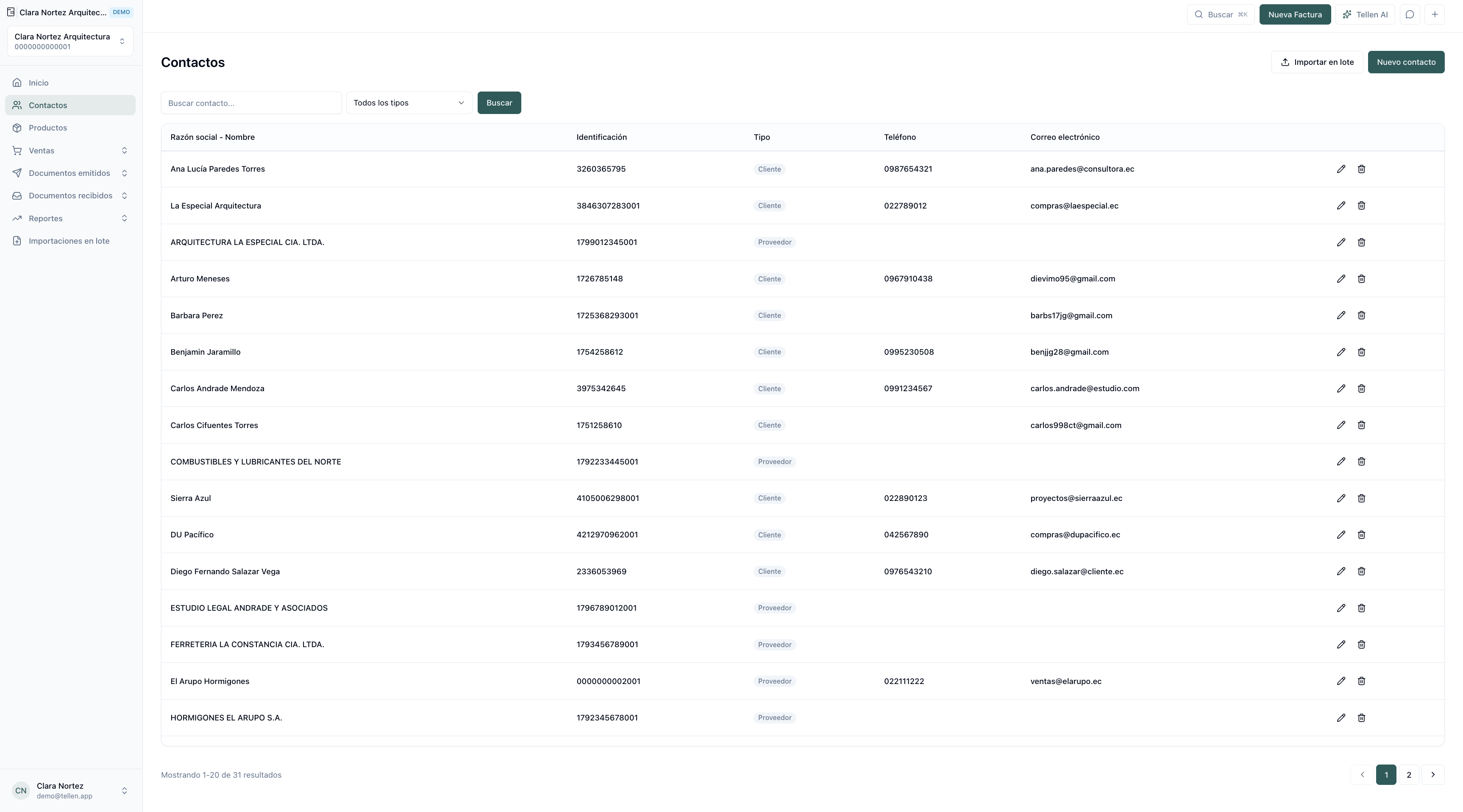
Task: Open company switcher Clara Nortez Arquitectura
Action: pos(70,42)
